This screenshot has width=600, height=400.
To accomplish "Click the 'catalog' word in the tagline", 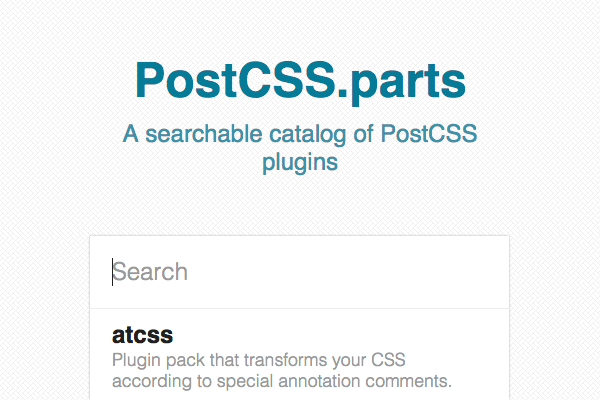I will pos(308,135).
